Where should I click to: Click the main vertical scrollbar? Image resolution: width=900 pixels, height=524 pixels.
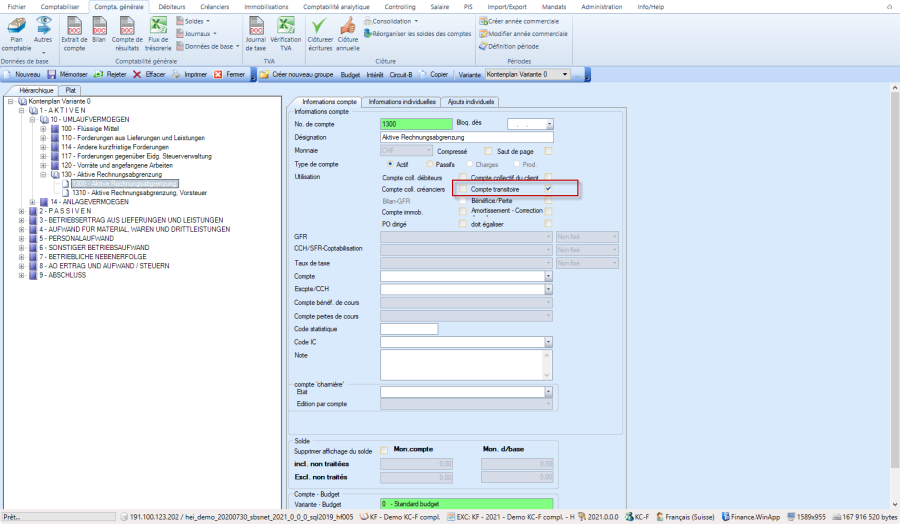[x=894, y=296]
